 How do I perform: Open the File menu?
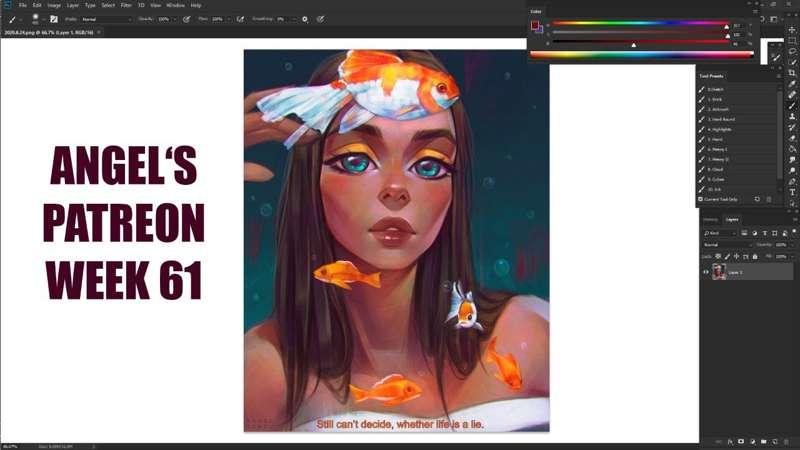(x=22, y=5)
